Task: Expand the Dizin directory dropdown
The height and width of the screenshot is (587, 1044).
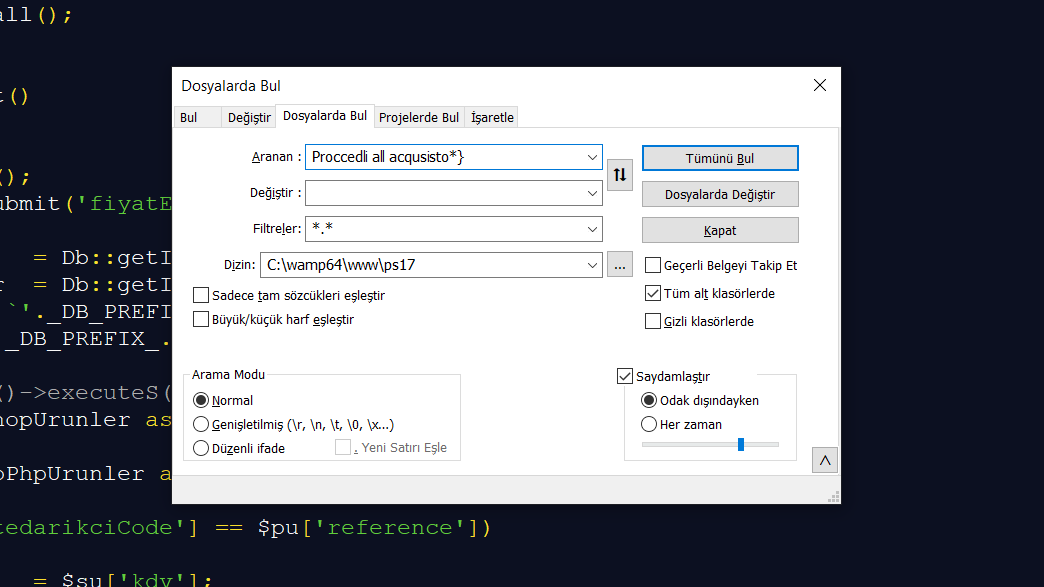Action: pos(592,265)
